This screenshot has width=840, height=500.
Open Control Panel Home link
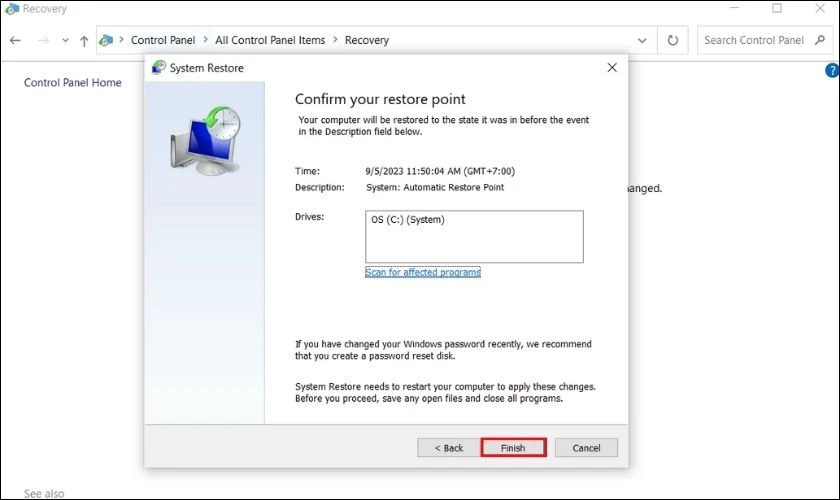[x=72, y=83]
